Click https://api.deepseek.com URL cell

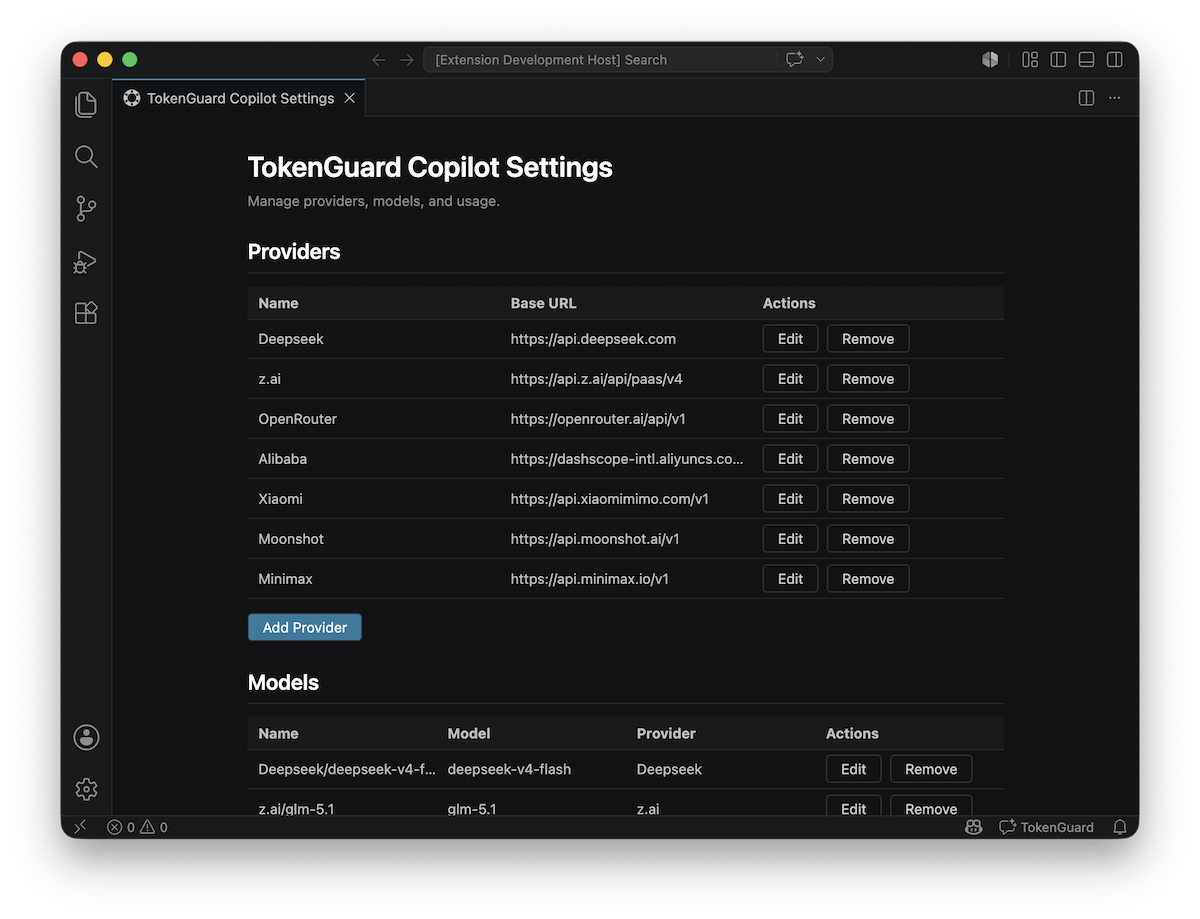pyautogui.click(x=593, y=339)
